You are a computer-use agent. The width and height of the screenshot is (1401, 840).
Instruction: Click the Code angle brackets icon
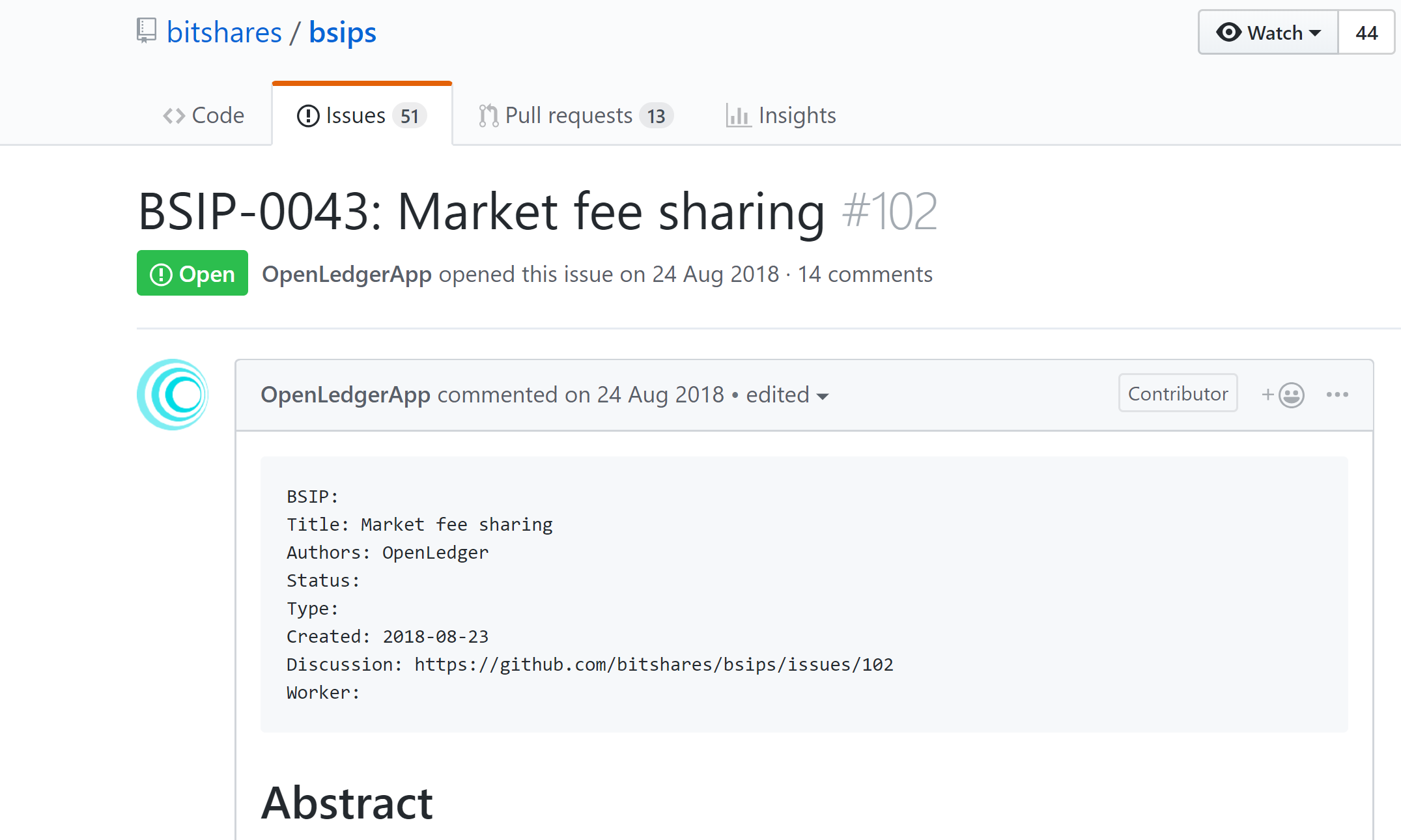coord(174,116)
